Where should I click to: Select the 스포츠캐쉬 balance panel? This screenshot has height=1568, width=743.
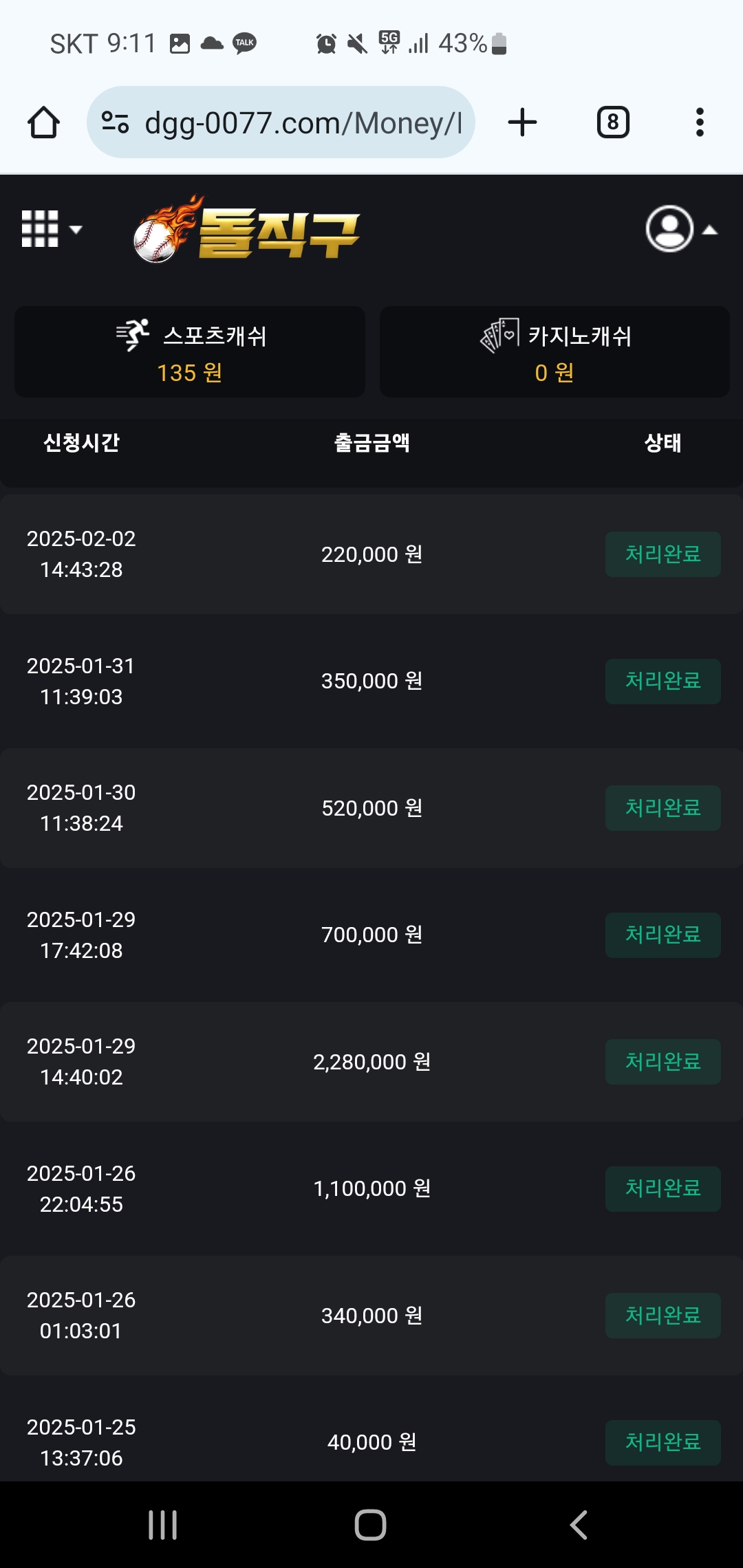(x=190, y=351)
